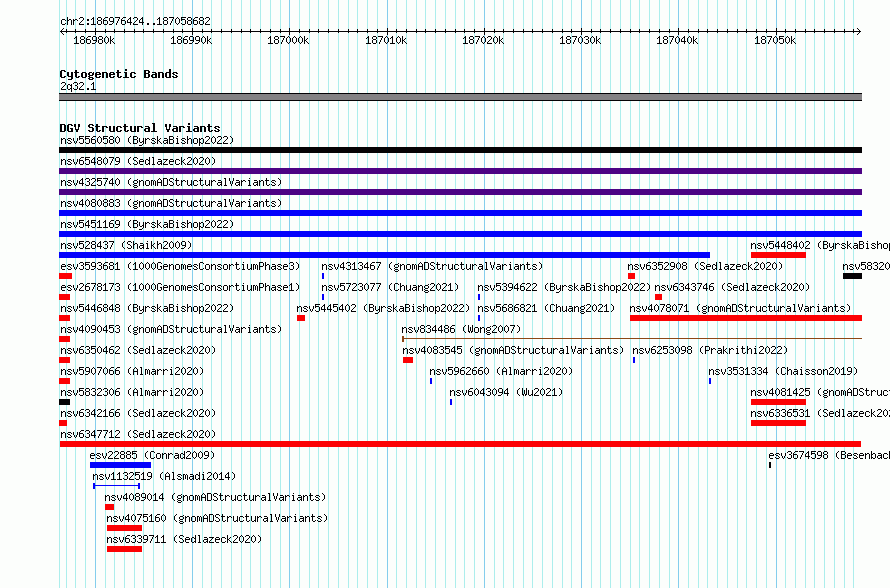Open nsv5686821 (Chuang2021) variant
This screenshot has width=890, height=588.
coord(546,308)
